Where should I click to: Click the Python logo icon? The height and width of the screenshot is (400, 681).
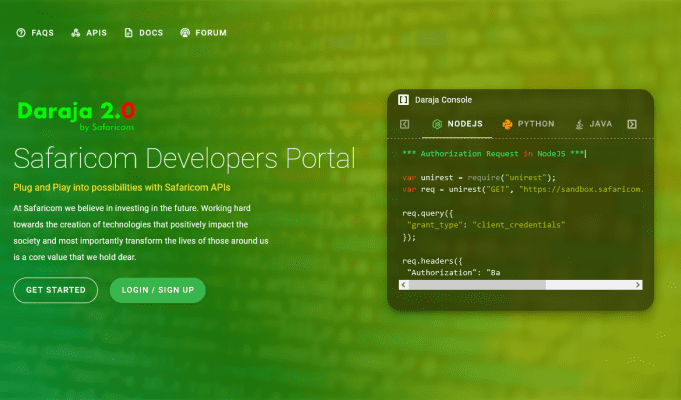[507, 125]
